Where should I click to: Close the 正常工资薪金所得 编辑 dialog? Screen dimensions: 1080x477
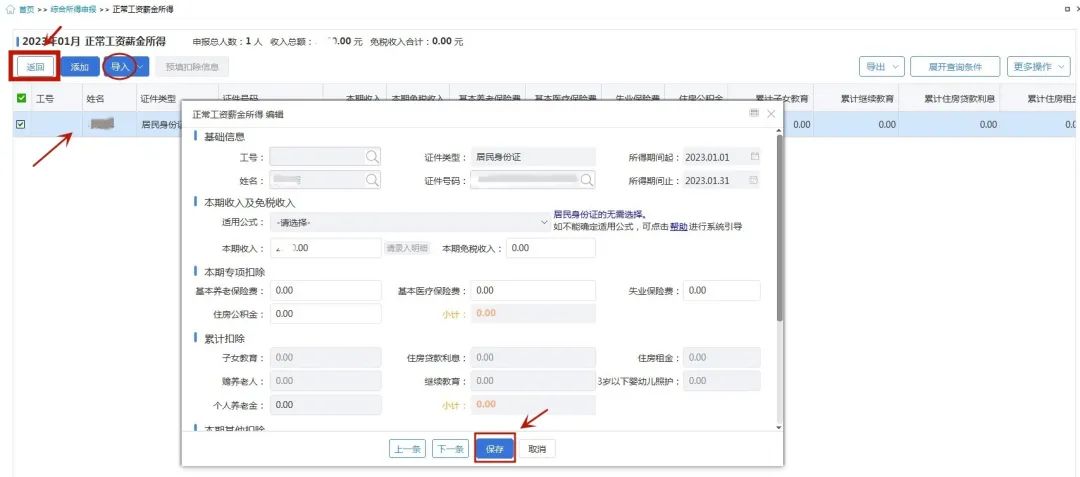pyautogui.click(x=771, y=114)
